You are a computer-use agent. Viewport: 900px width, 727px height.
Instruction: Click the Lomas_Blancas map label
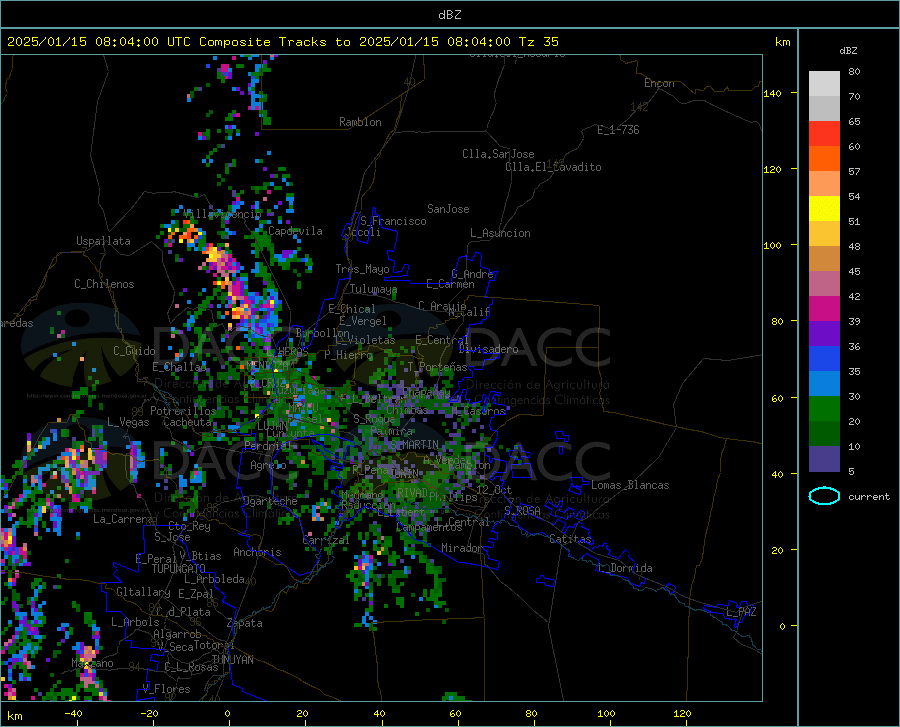630,485
